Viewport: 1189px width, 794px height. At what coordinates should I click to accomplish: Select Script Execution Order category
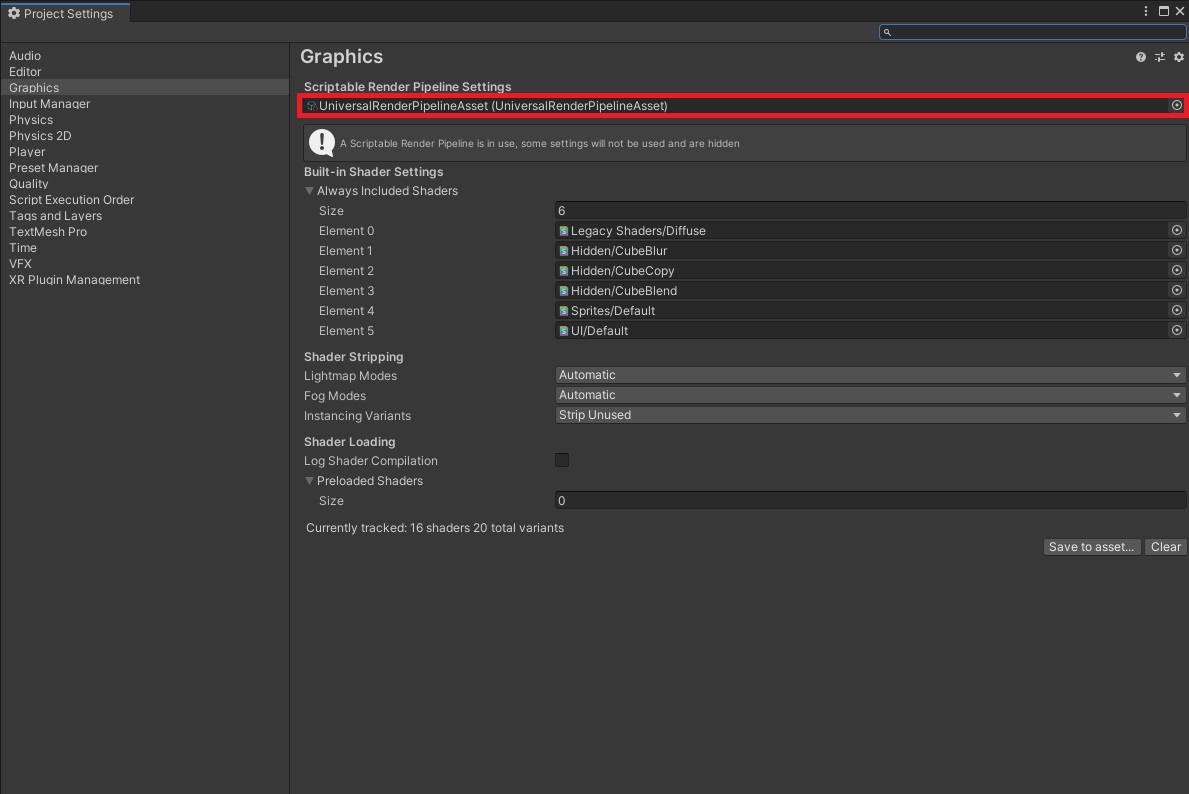[x=144, y=199]
